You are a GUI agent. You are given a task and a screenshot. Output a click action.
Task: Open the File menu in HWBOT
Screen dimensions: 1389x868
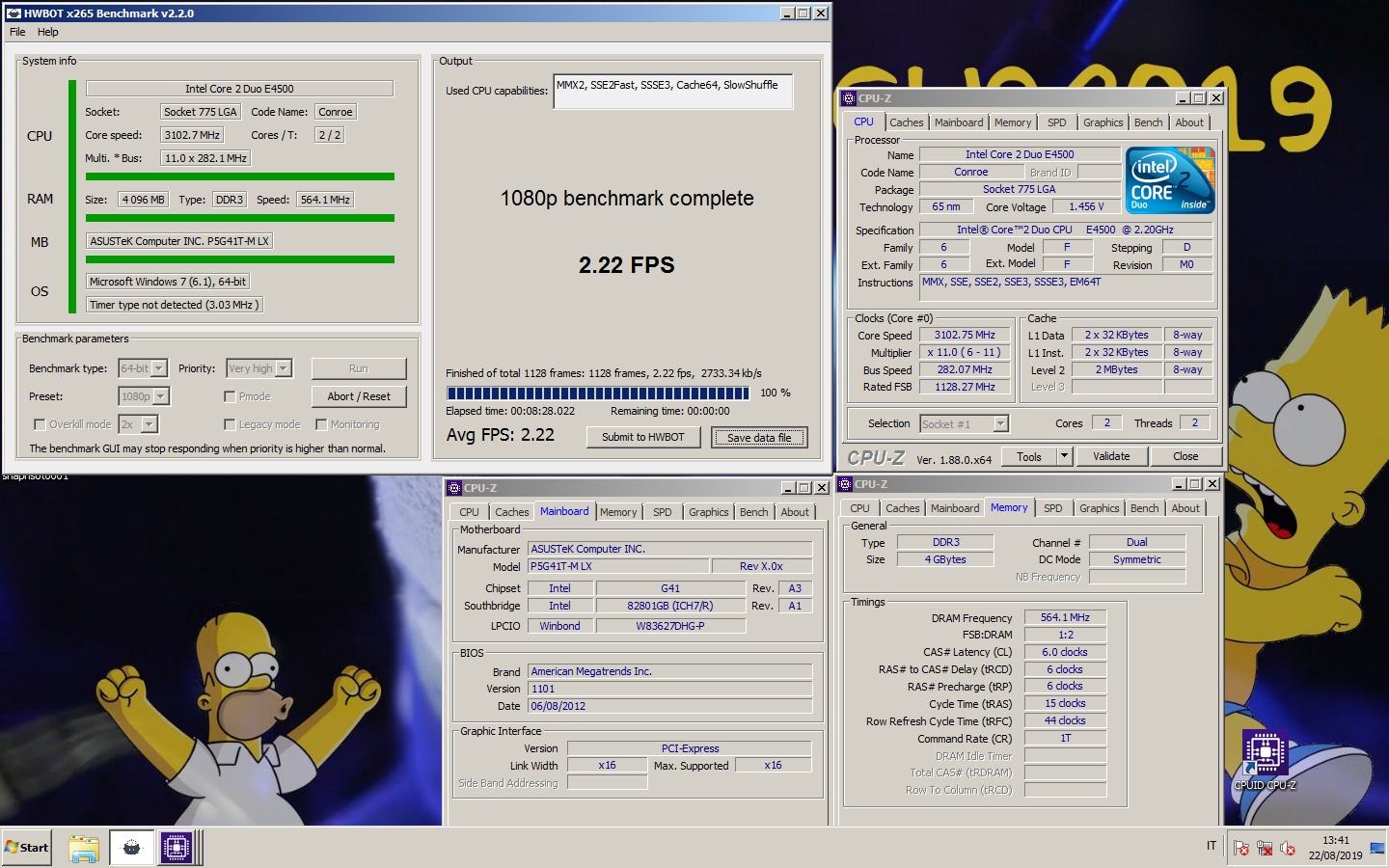click(17, 32)
